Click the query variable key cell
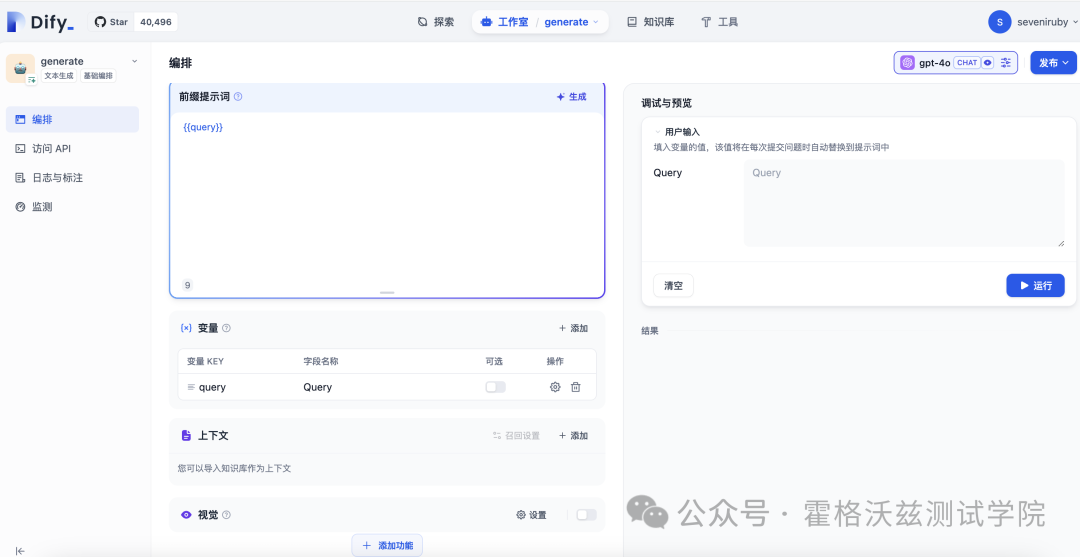This screenshot has height=557, width=1080. pyautogui.click(x=212, y=388)
